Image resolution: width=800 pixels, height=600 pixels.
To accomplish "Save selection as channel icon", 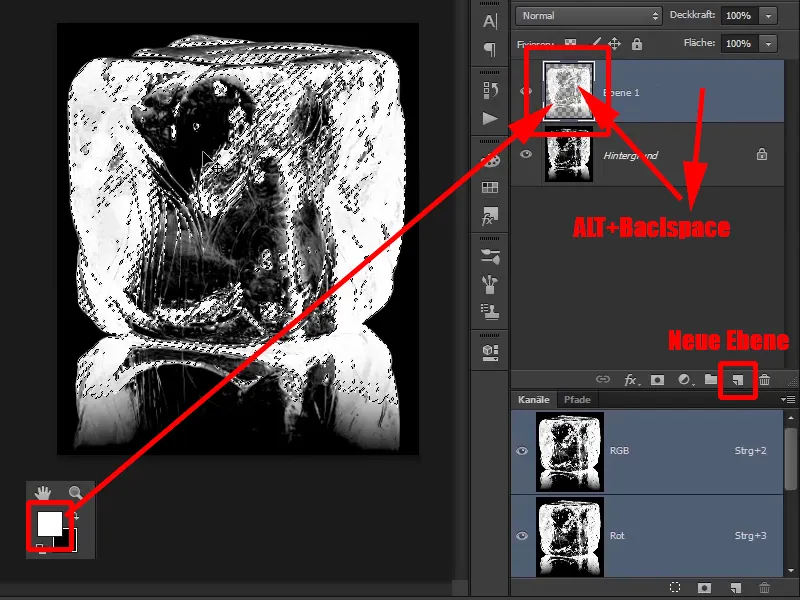I will (x=704, y=588).
